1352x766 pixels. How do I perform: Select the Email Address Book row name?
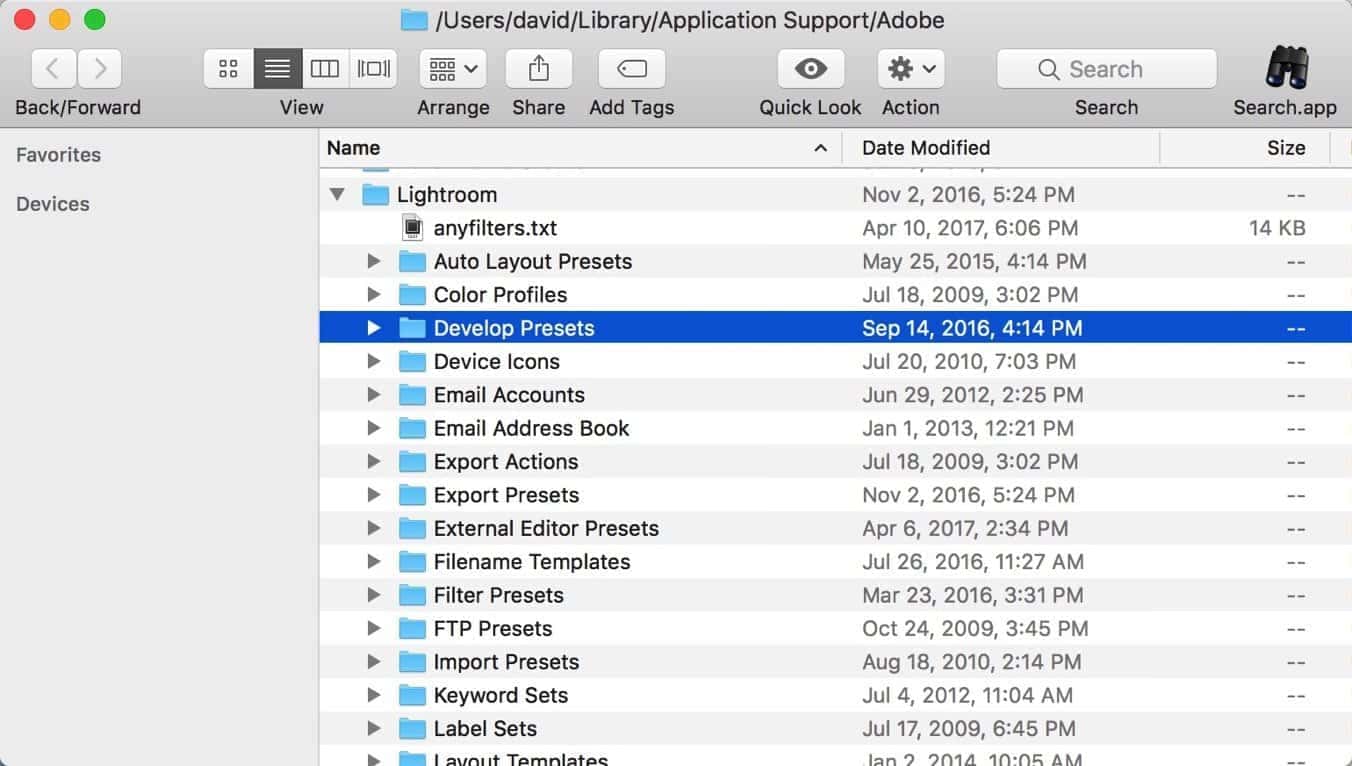[x=531, y=428]
